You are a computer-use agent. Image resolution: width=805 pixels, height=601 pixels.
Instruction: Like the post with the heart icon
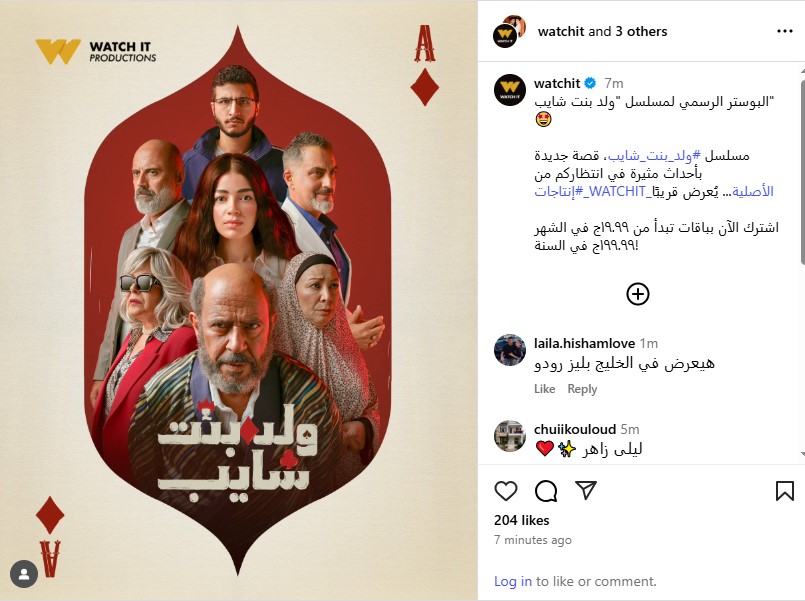pyautogui.click(x=506, y=491)
